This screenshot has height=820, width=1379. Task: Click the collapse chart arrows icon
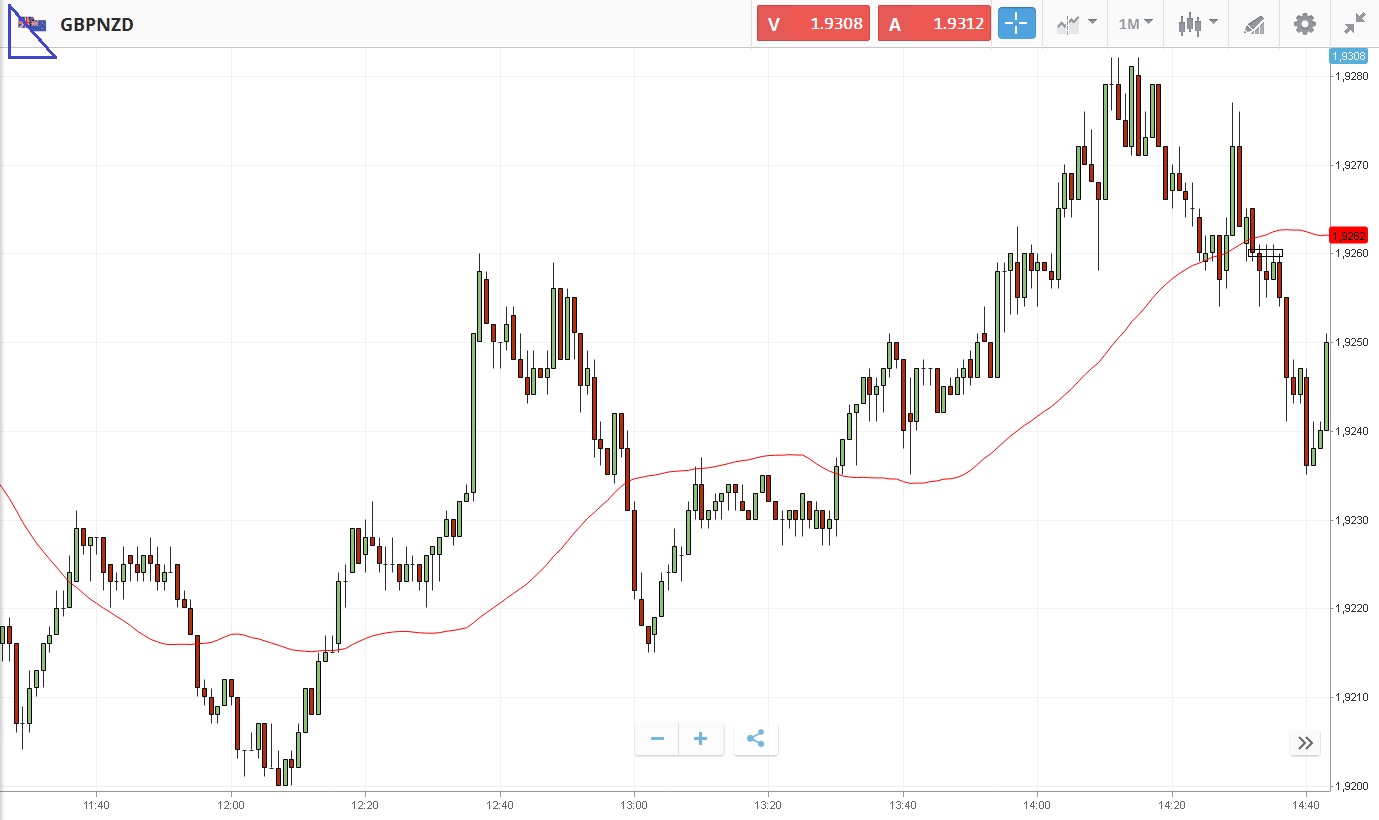pos(1354,24)
